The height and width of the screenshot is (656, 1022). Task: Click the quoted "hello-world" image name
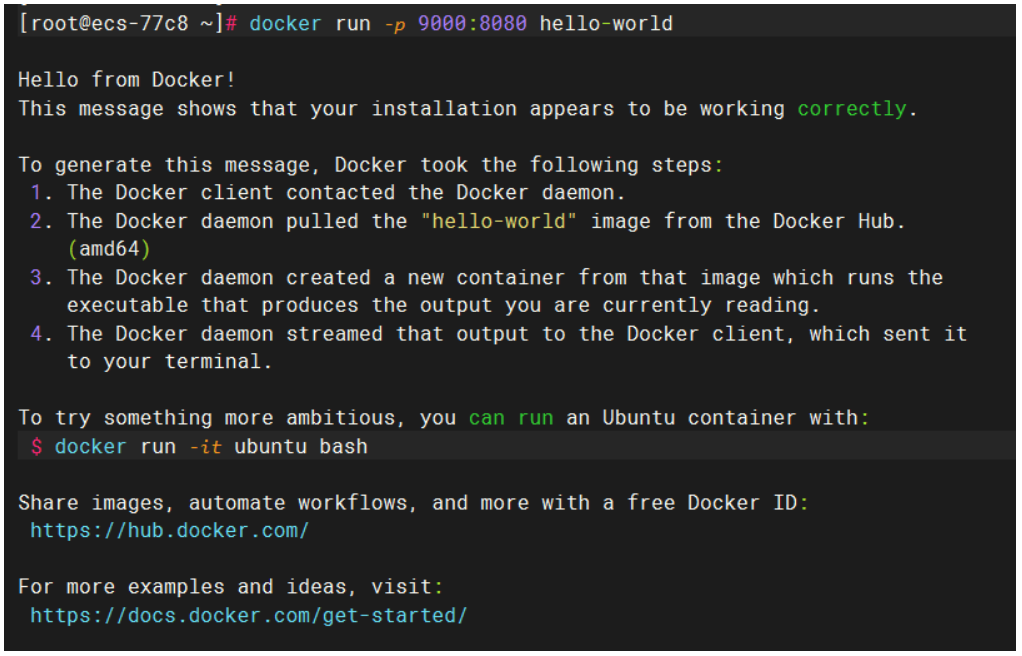(499, 221)
